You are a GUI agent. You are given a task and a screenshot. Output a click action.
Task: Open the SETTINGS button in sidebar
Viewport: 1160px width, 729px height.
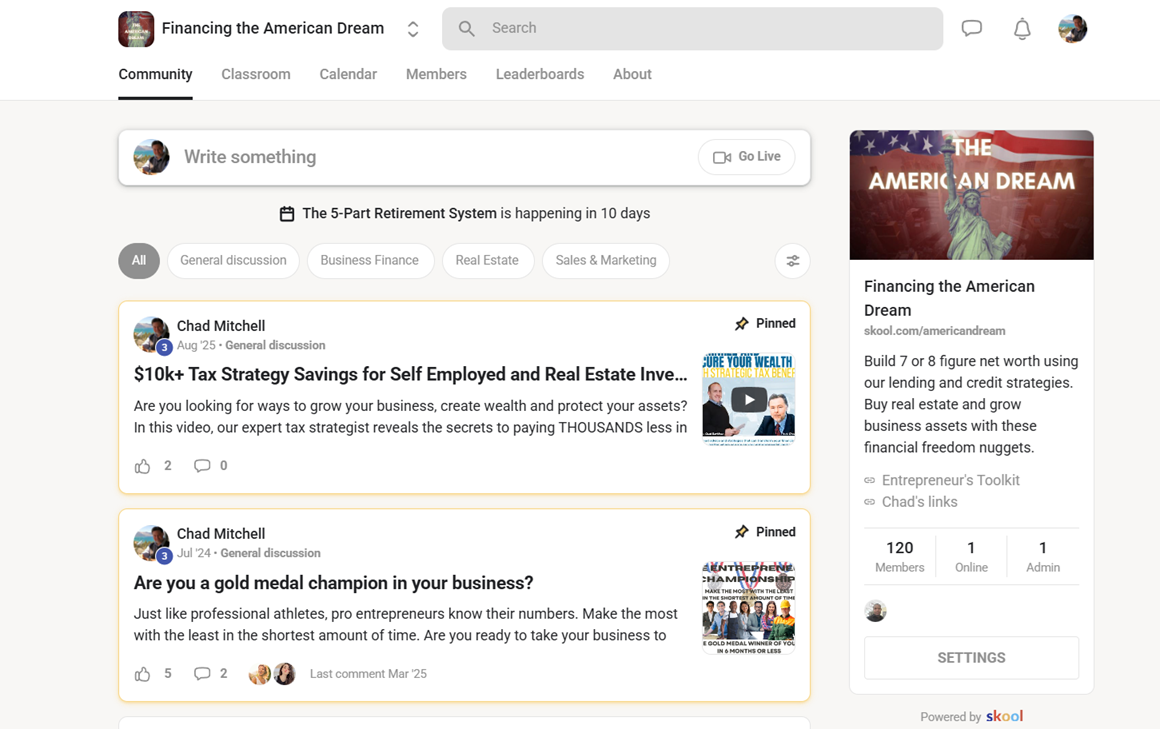click(x=971, y=658)
